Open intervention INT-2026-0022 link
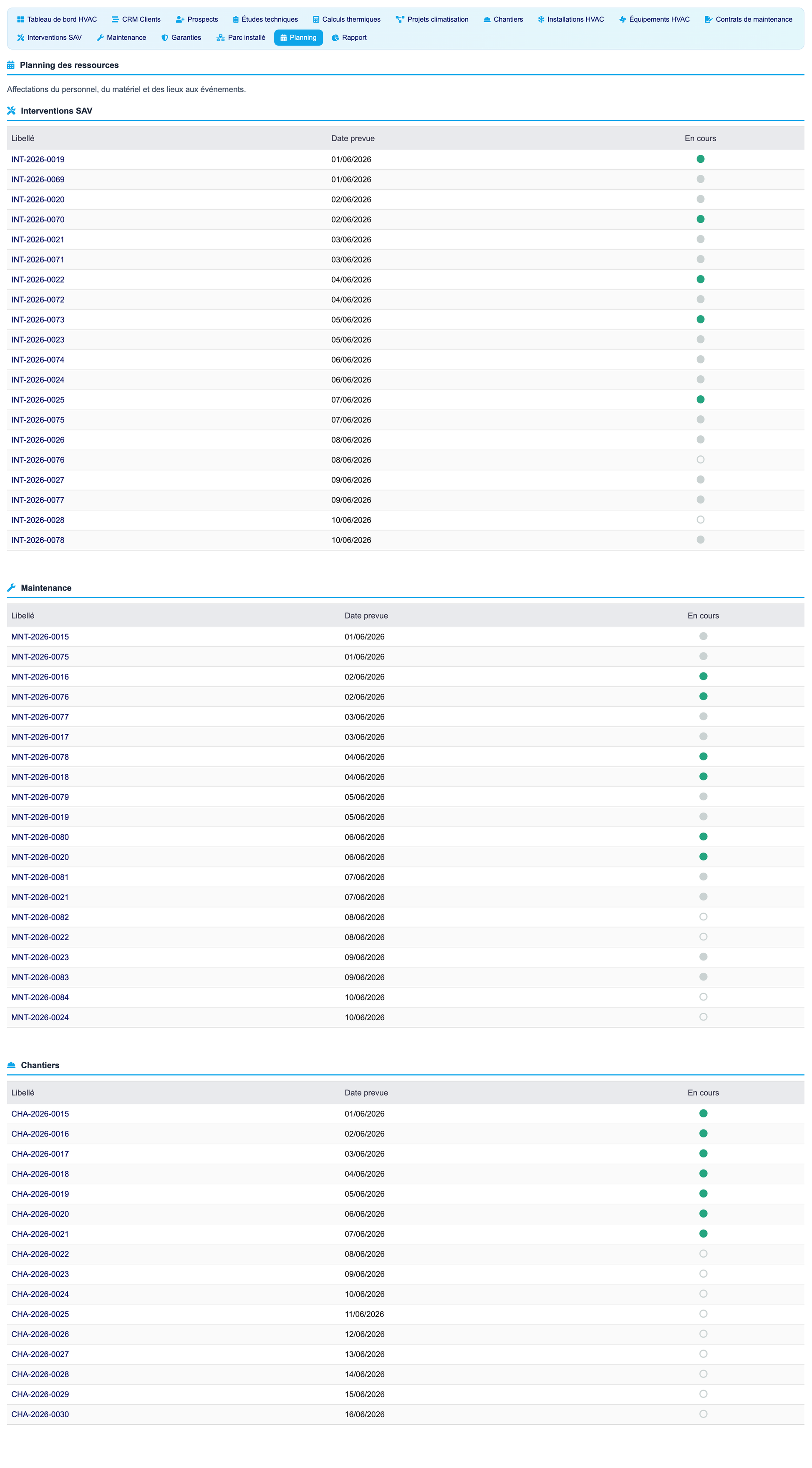Viewport: 812px width, 1468px height. click(38, 280)
